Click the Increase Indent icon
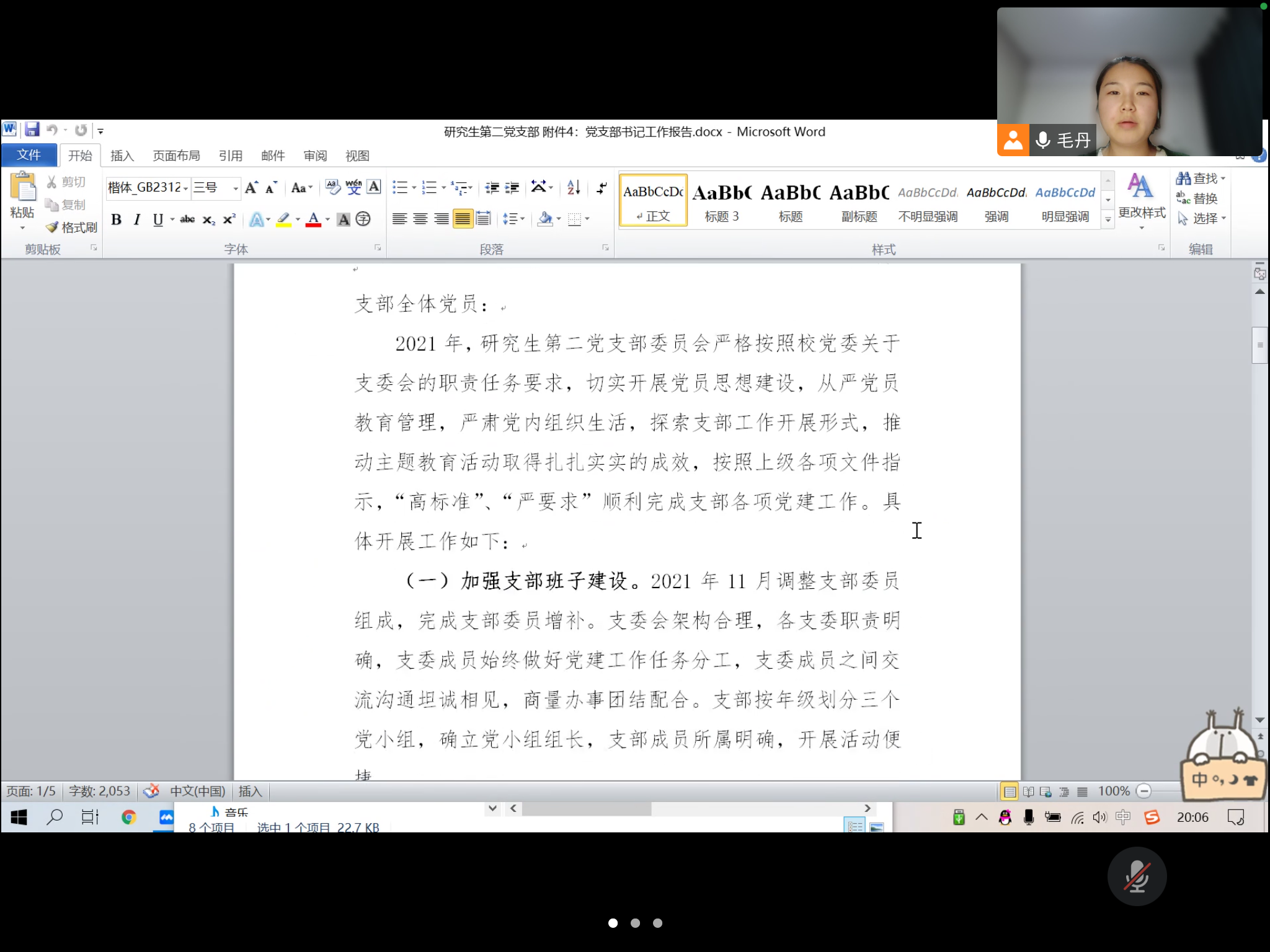1270x952 pixels. pos(512,187)
